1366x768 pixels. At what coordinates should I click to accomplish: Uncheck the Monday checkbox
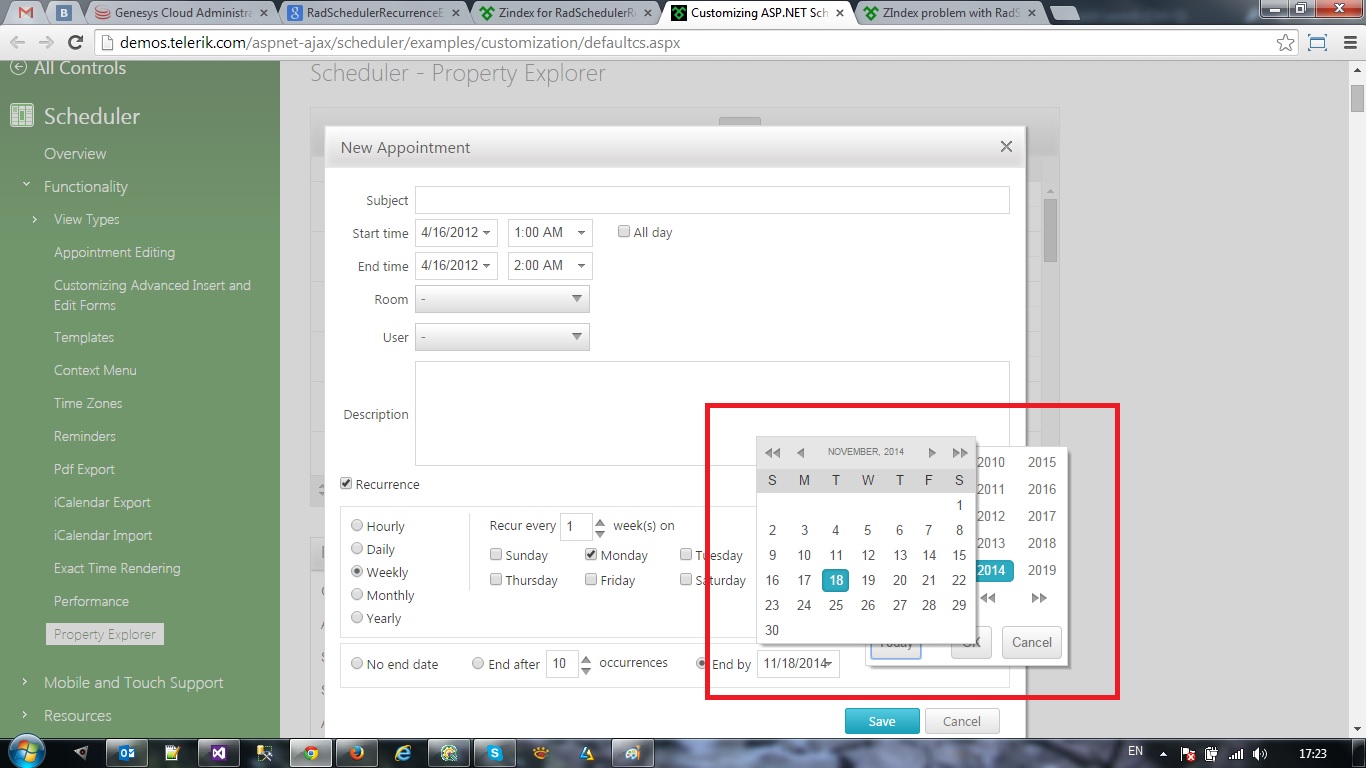click(x=591, y=555)
